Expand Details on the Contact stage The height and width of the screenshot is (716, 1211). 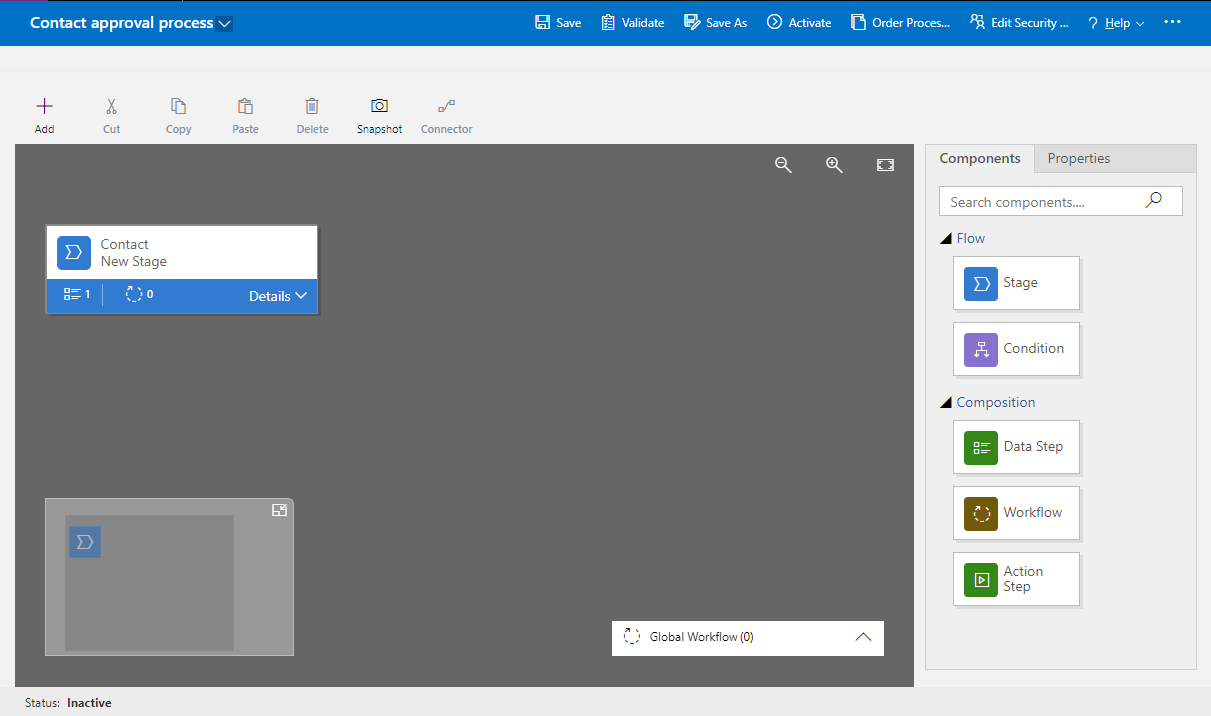277,296
